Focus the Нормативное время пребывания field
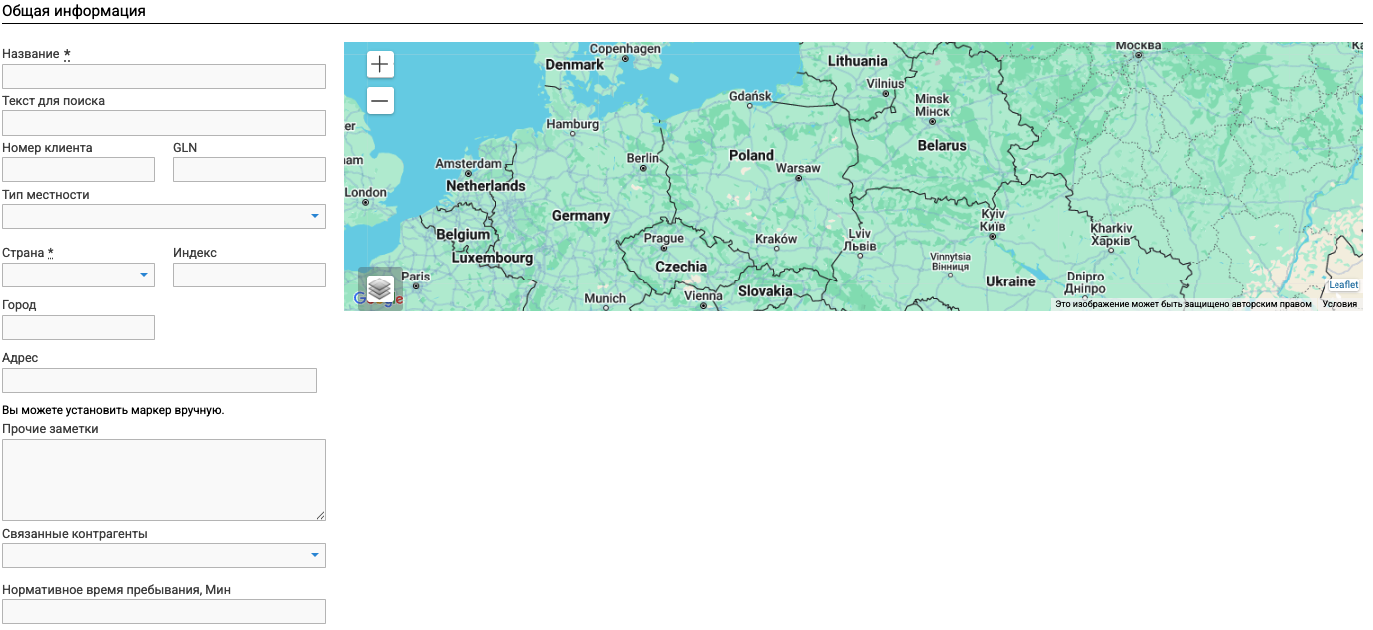 point(164,611)
